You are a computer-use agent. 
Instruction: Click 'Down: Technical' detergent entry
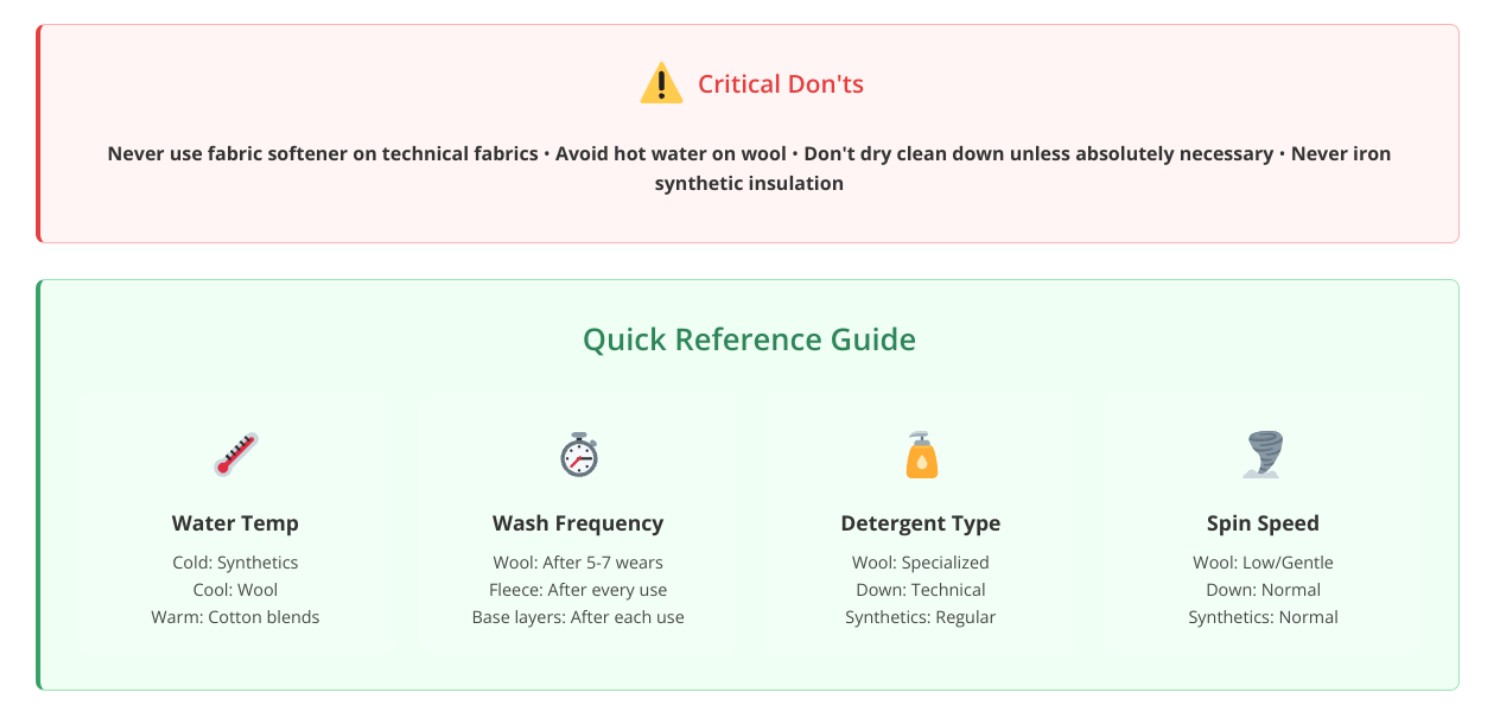(x=921, y=590)
